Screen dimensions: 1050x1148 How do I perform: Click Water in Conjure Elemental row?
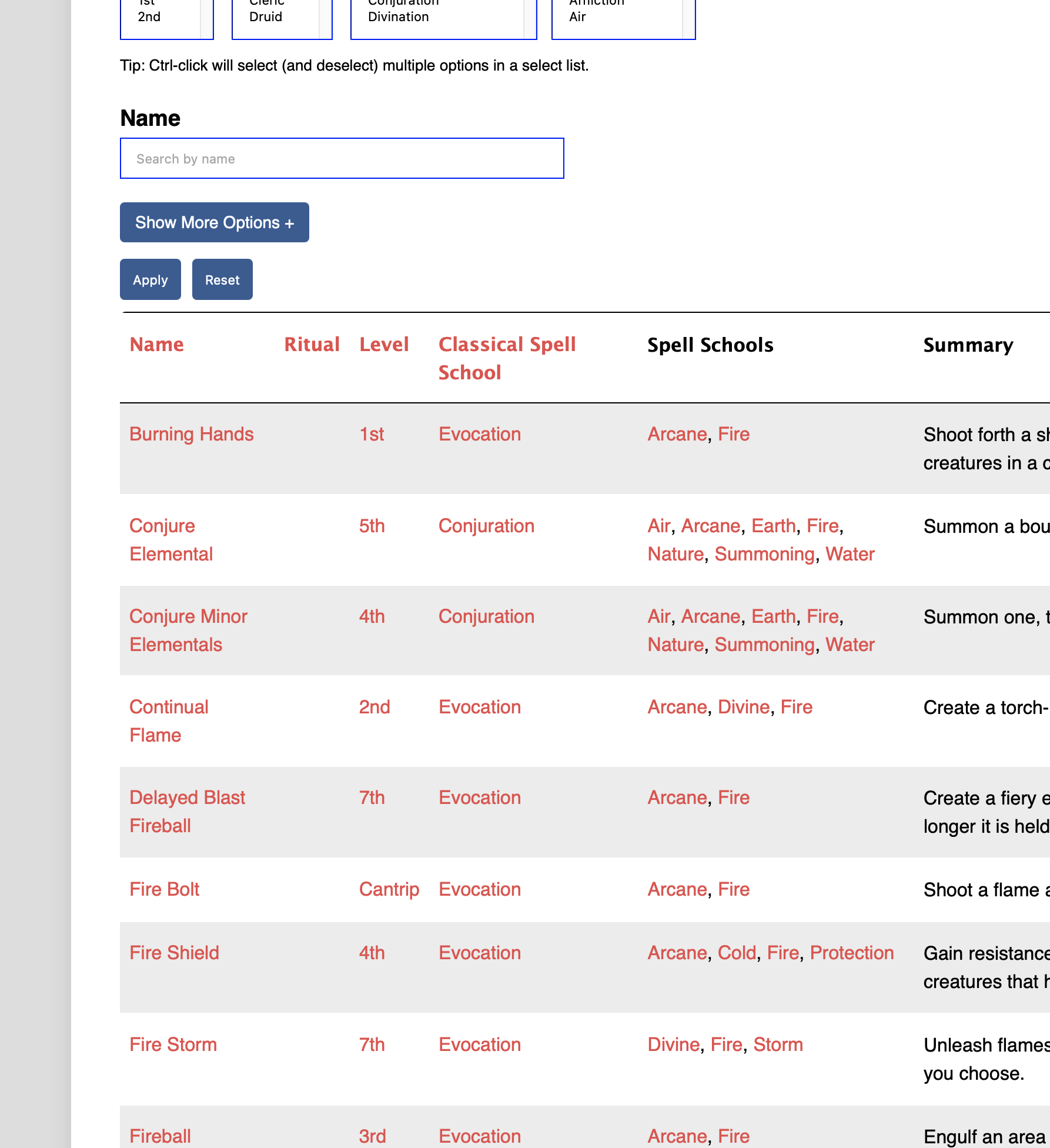tap(850, 554)
